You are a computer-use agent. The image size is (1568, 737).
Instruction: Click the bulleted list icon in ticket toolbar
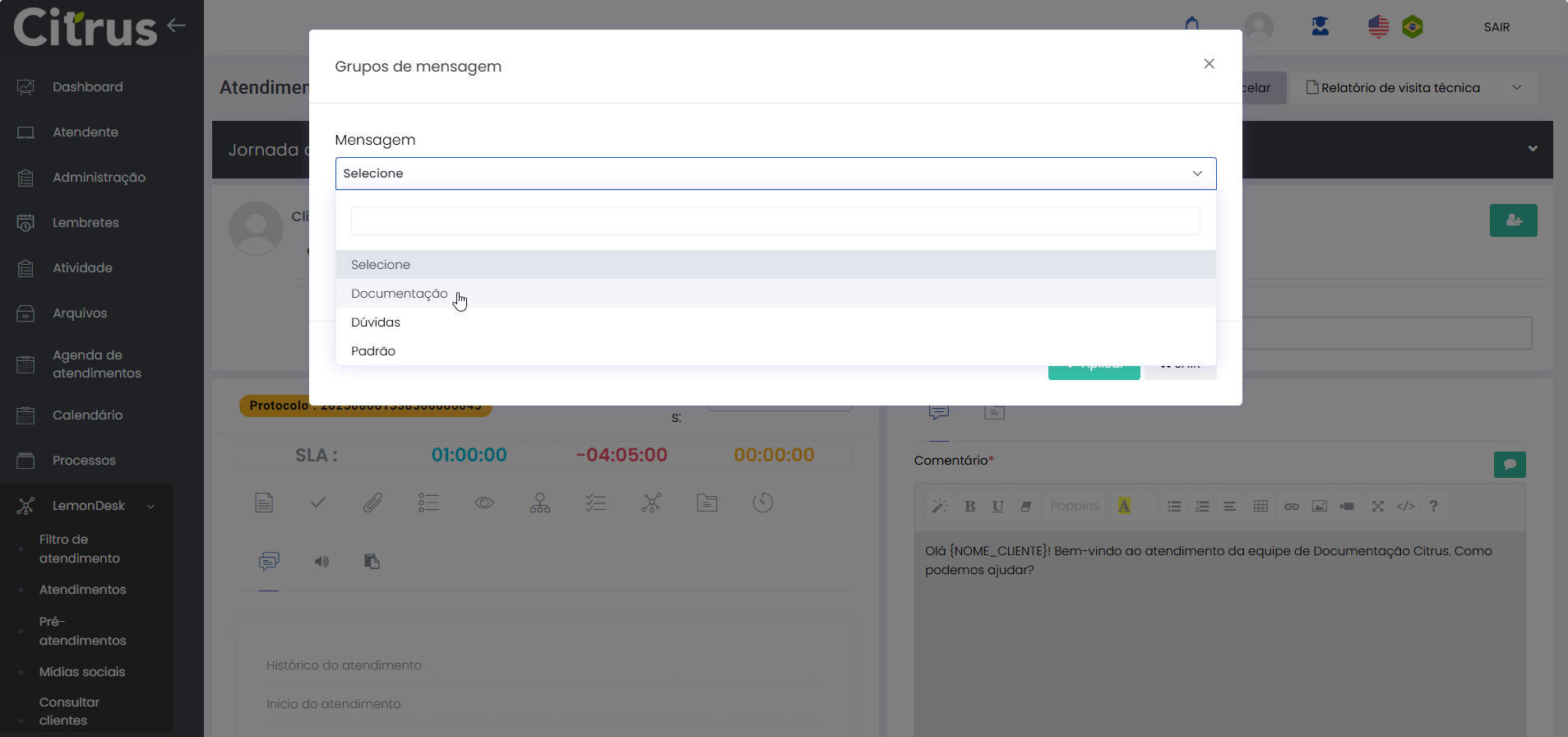pos(428,503)
